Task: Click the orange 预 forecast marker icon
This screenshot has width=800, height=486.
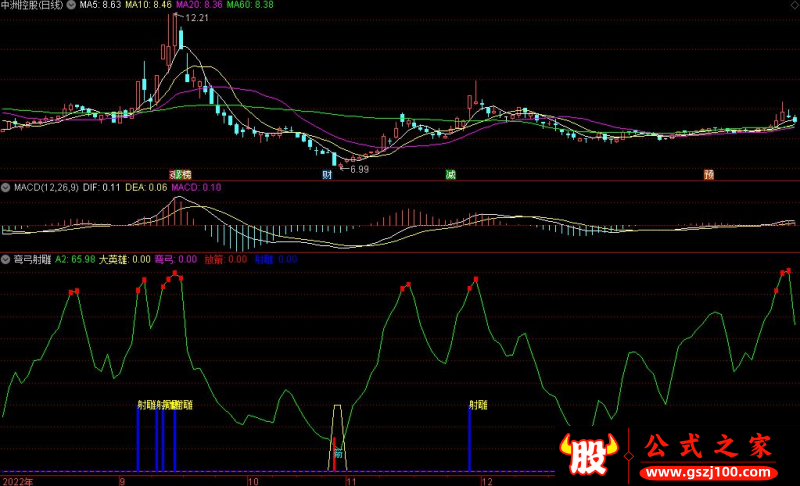Action: (709, 174)
